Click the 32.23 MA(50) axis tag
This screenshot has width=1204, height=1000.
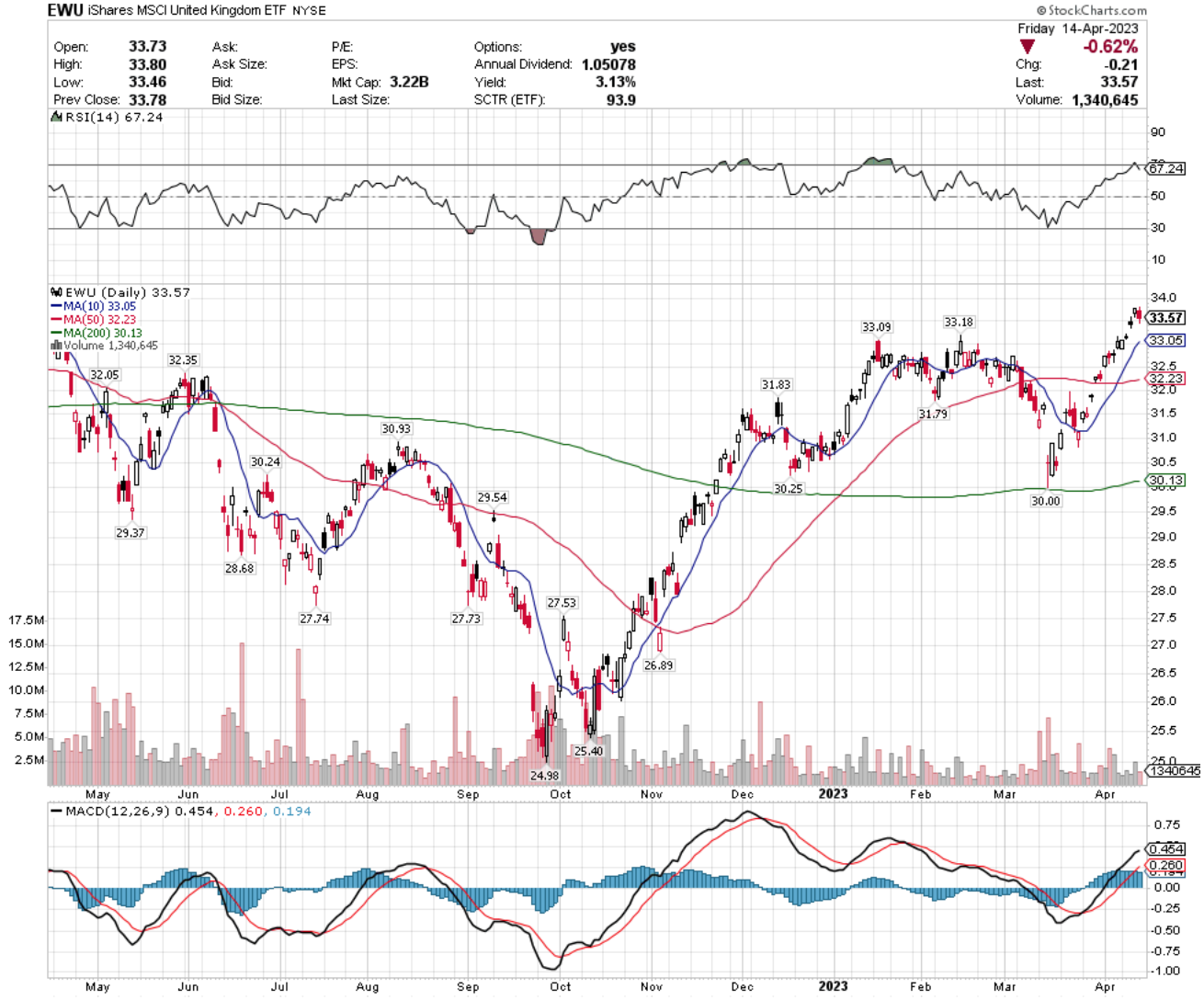point(1165,379)
